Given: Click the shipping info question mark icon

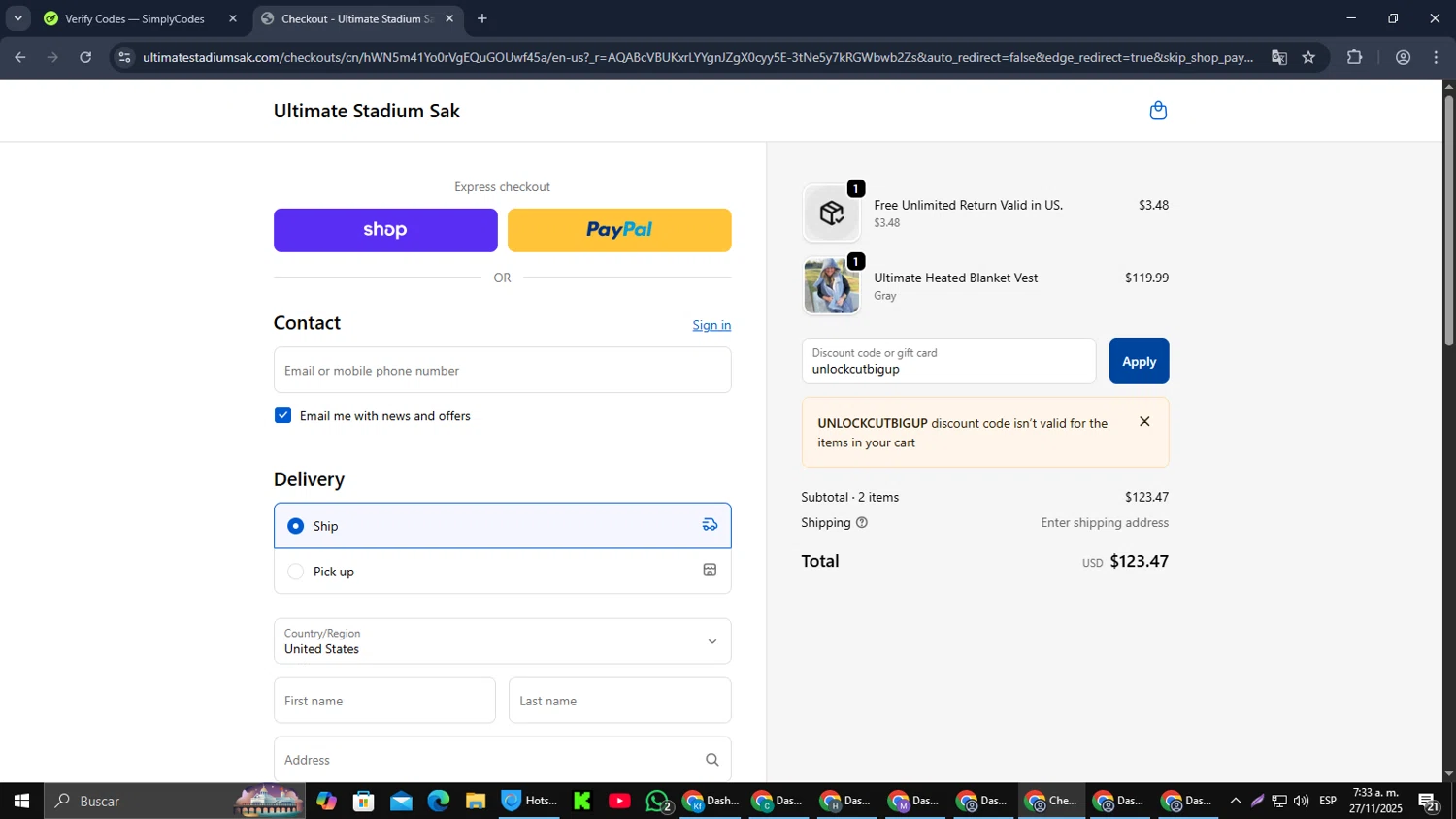Looking at the screenshot, I should (862, 523).
